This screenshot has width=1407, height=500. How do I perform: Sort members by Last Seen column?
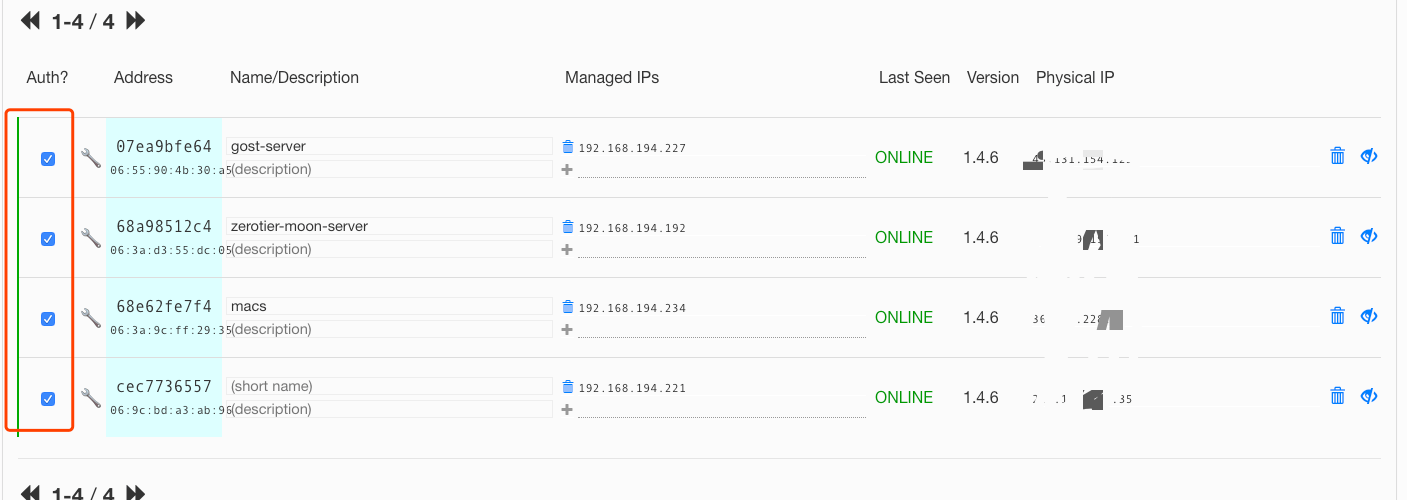[914, 78]
